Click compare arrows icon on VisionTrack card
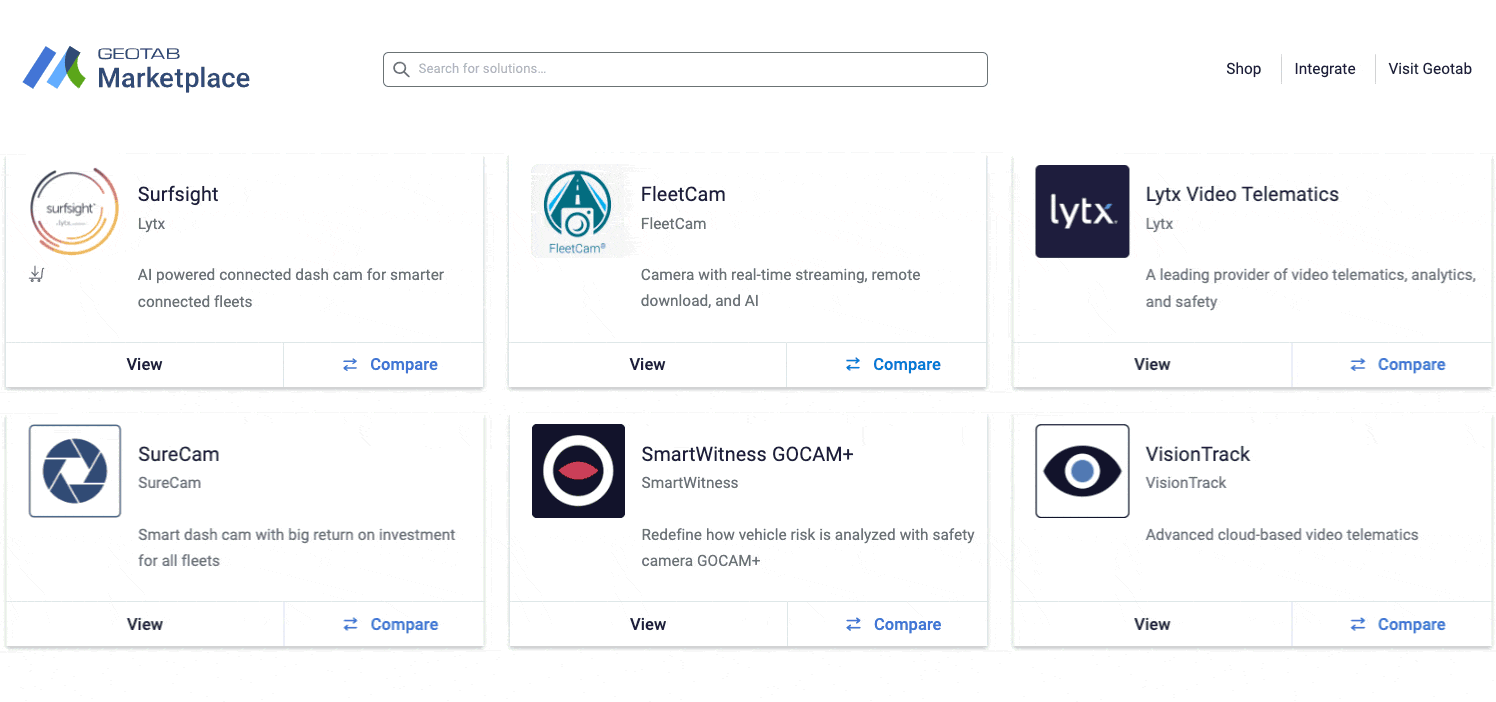 pos(1358,624)
